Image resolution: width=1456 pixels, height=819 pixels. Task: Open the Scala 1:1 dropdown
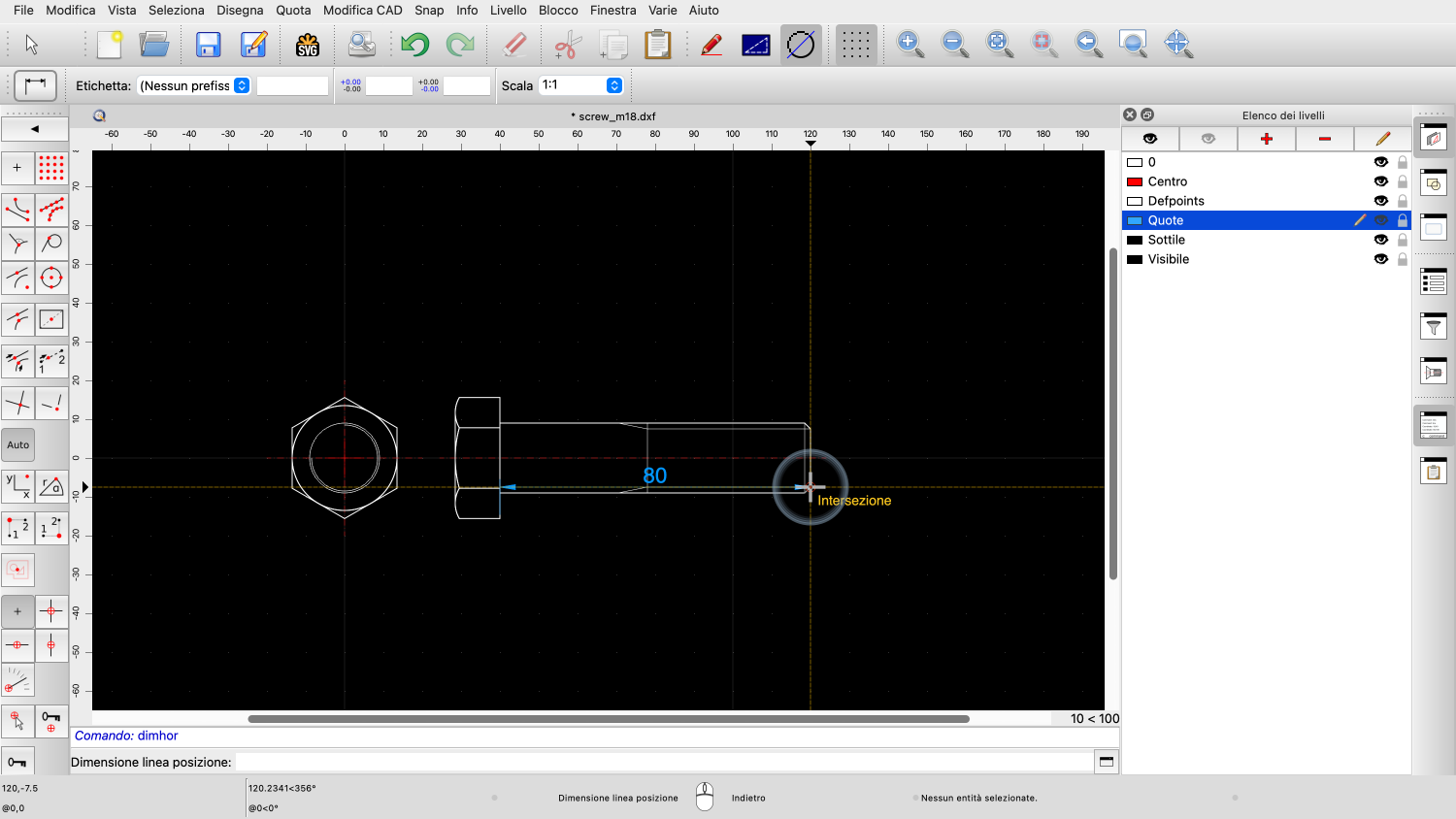(613, 85)
